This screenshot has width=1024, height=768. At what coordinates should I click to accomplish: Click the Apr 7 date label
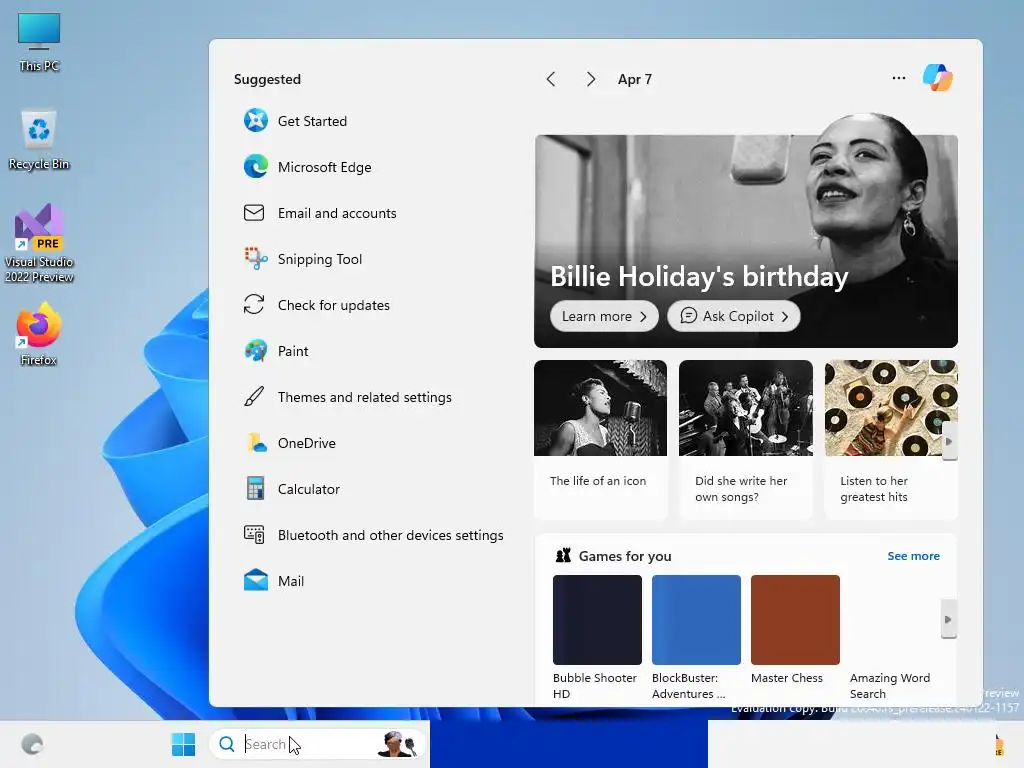635,79
